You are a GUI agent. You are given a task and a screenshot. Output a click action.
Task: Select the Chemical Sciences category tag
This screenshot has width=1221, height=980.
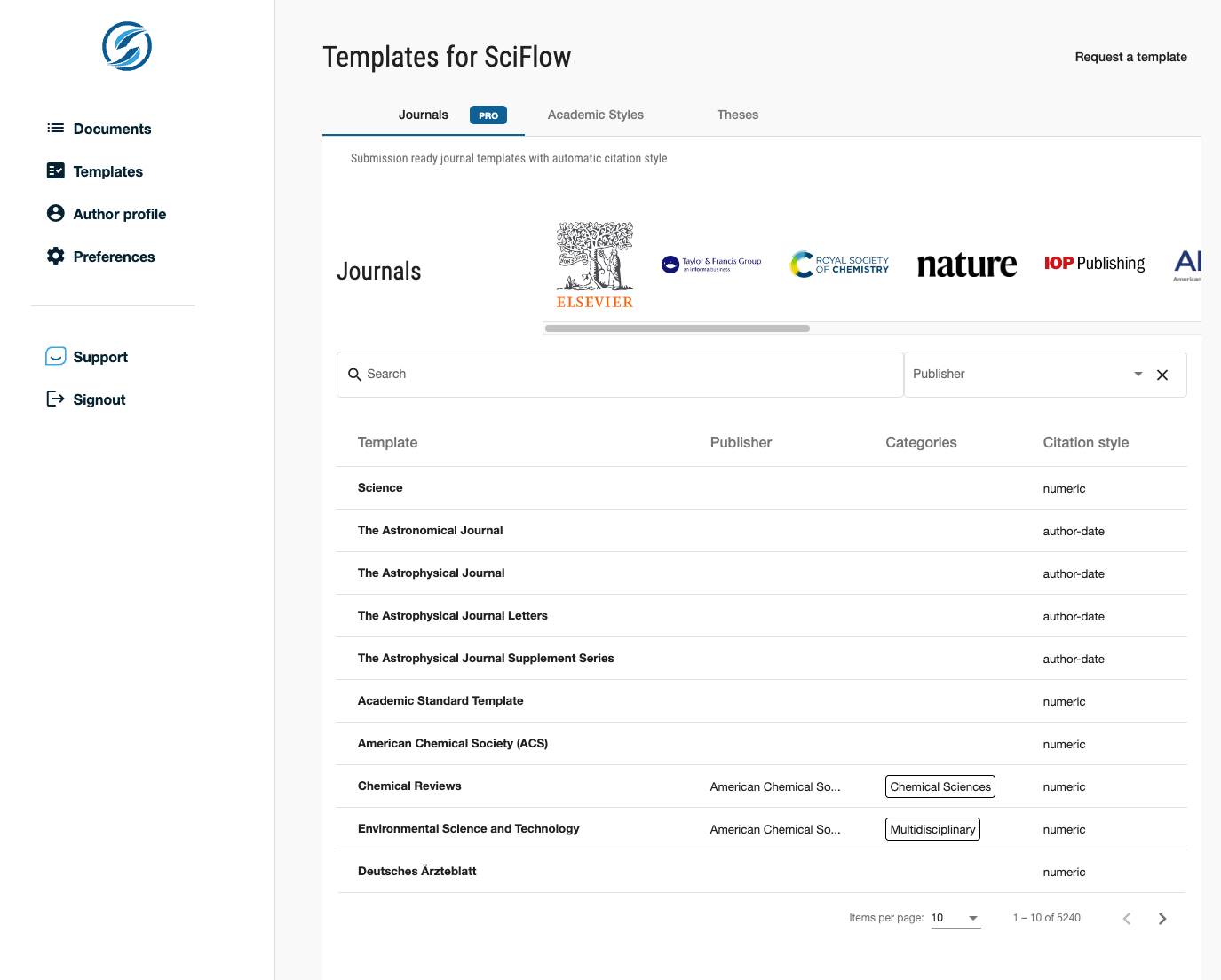pos(940,786)
